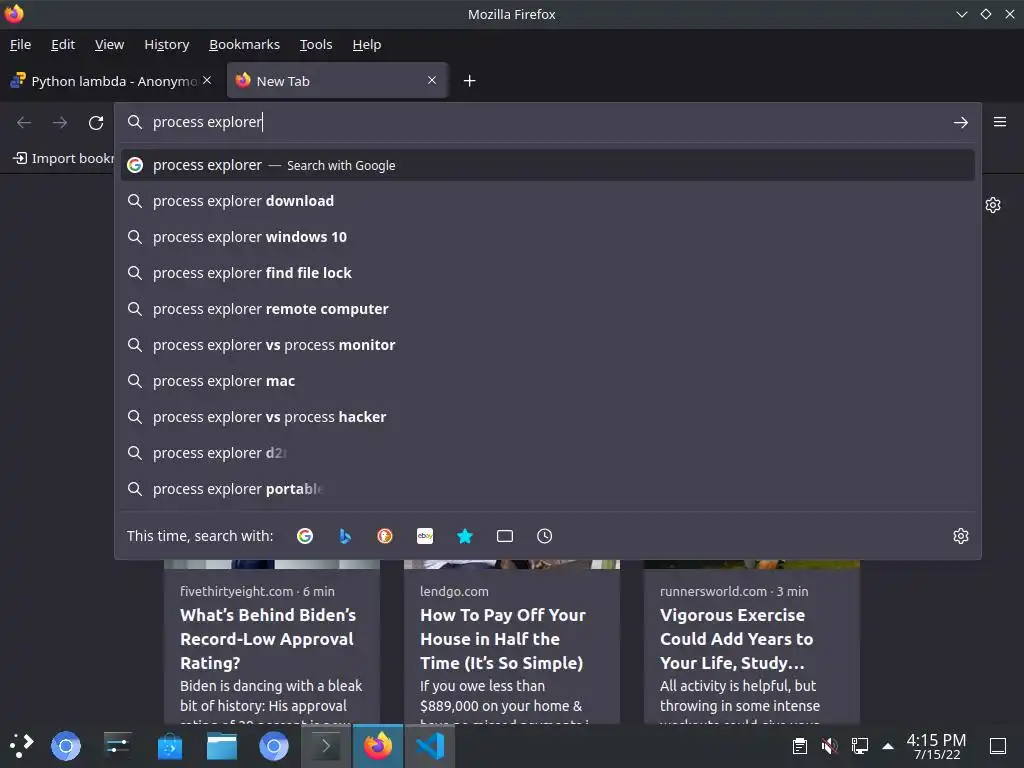Search this time with eBay
Viewport: 1024px width, 768px height.
click(425, 536)
